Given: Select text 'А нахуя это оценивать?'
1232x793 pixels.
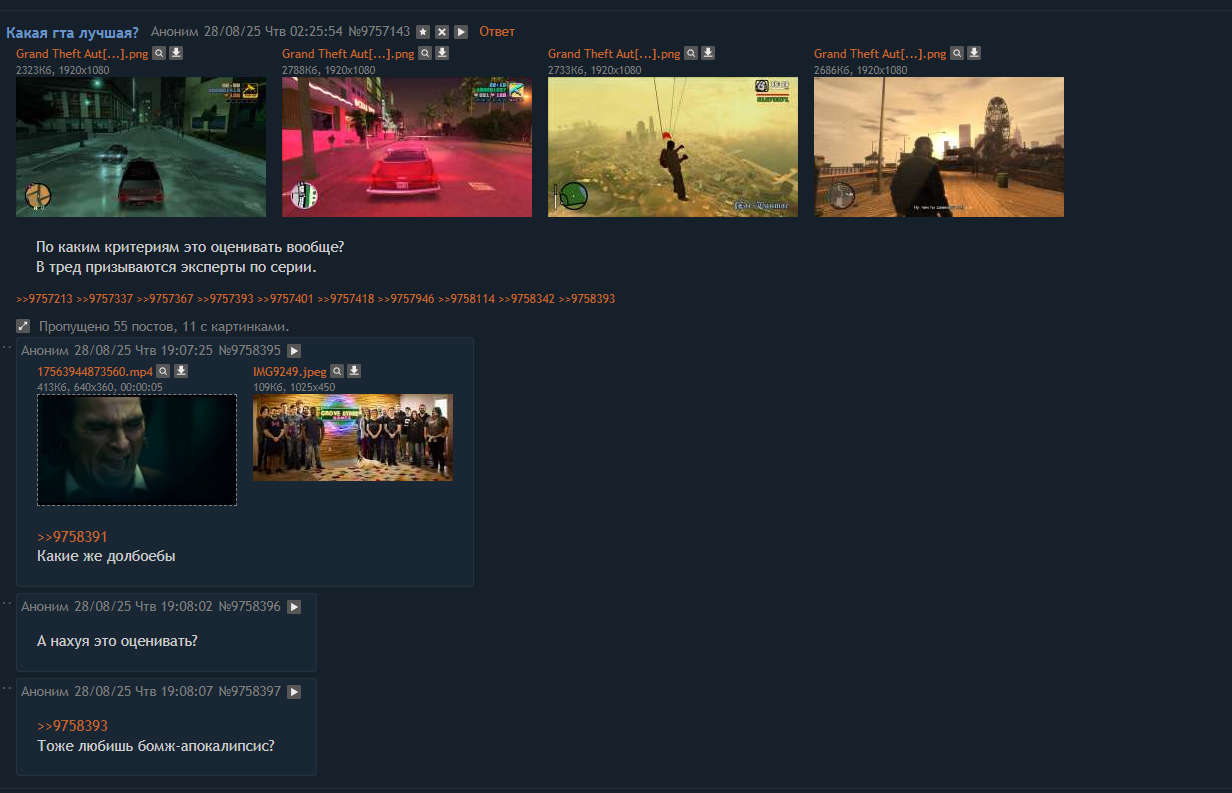Looking at the screenshot, I should pyautogui.click(x=117, y=641).
